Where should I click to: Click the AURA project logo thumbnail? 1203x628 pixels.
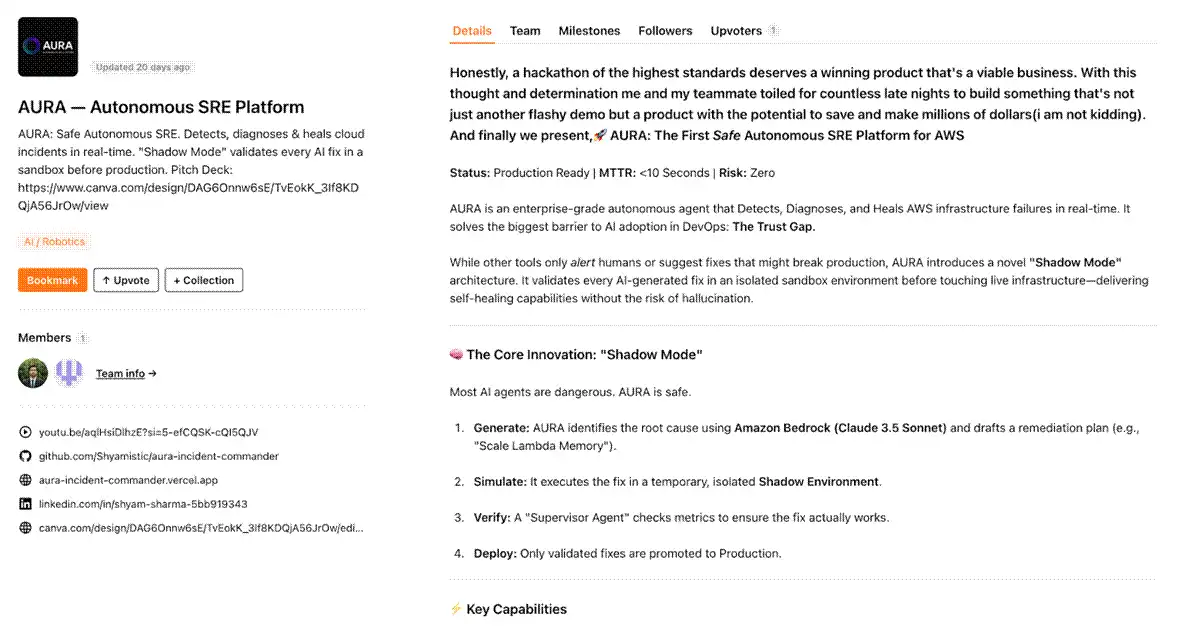click(x=48, y=46)
